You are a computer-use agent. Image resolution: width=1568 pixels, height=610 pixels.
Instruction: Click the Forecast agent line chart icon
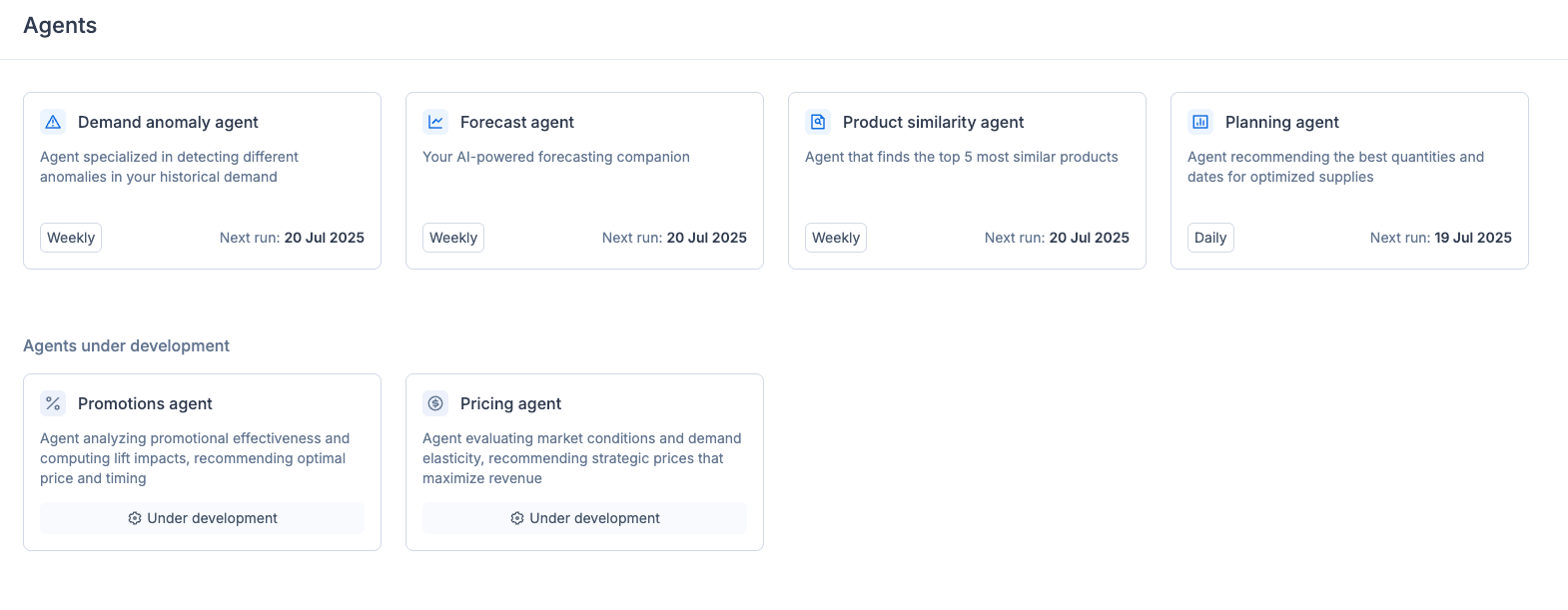coord(435,122)
